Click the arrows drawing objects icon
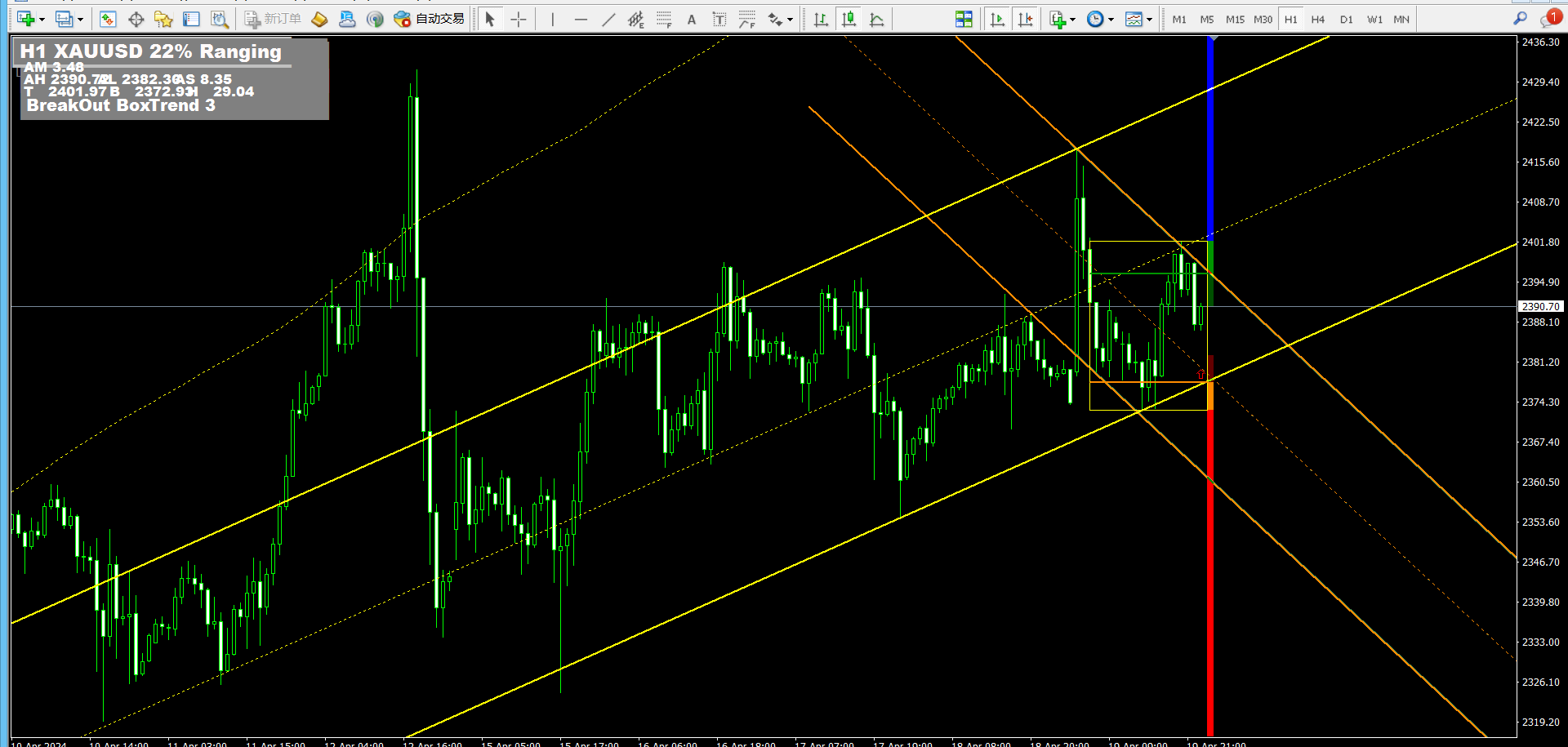This screenshot has width=1568, height=747. point(775,19)
